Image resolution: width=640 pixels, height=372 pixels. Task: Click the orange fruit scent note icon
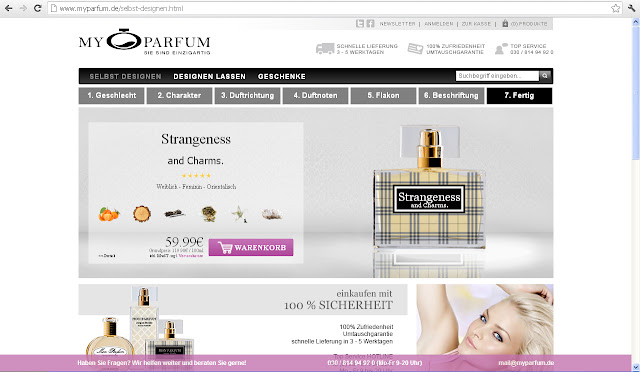109,214
